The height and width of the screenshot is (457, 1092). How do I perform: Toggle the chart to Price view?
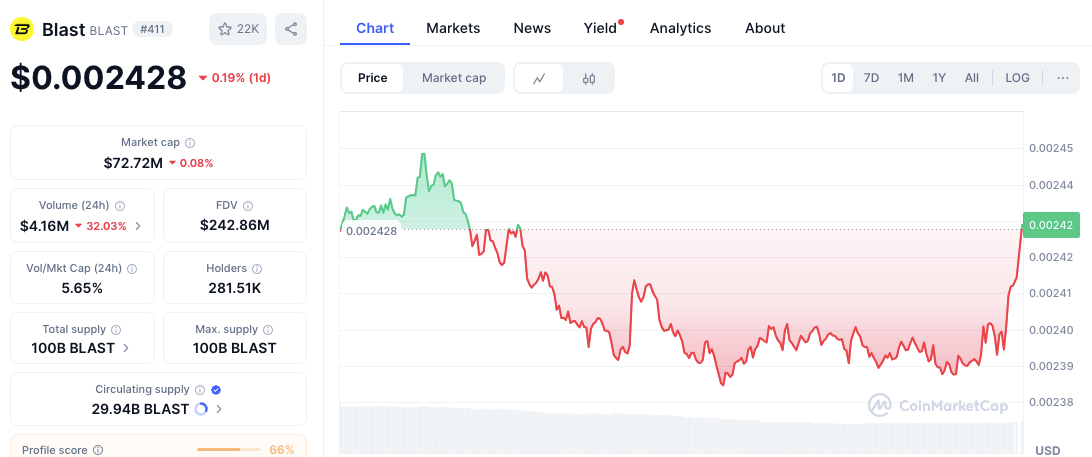372,78
